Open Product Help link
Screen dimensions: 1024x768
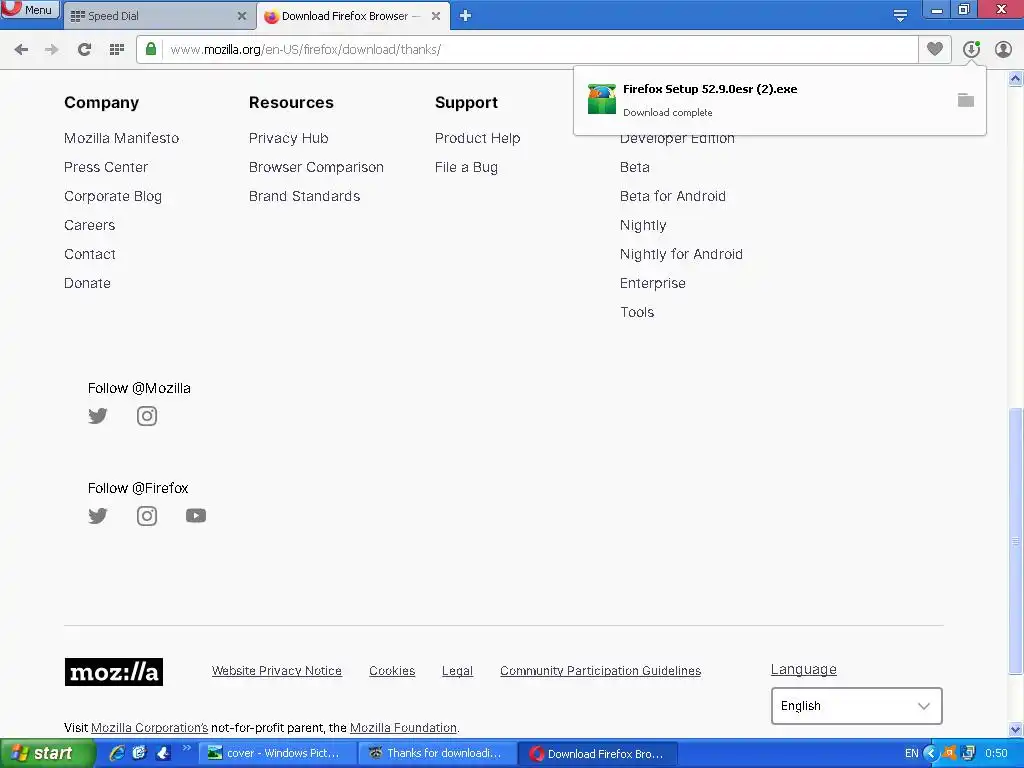(477, 138)
